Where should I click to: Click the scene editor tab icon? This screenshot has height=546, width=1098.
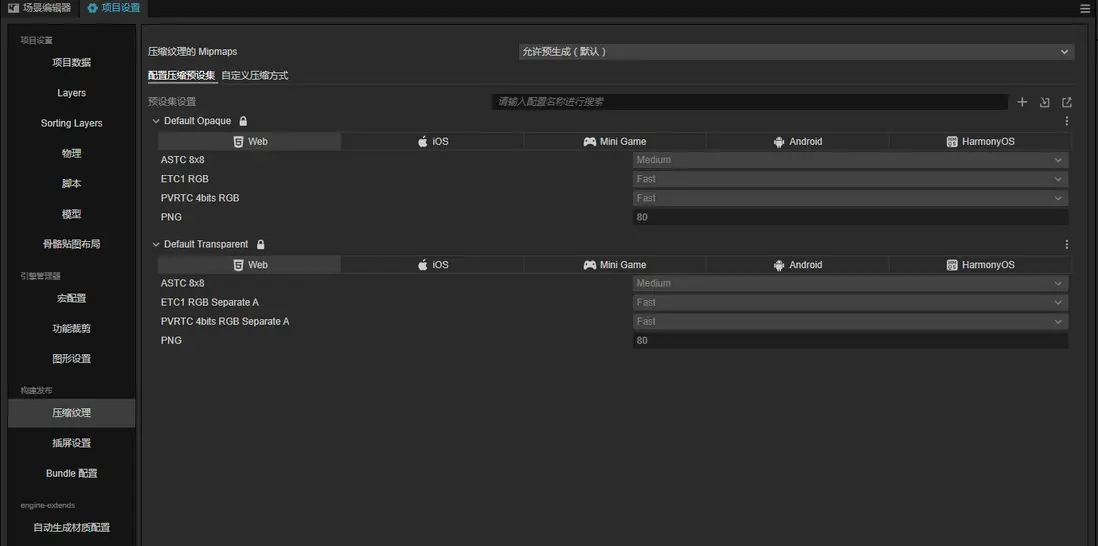tap(13, 8)
